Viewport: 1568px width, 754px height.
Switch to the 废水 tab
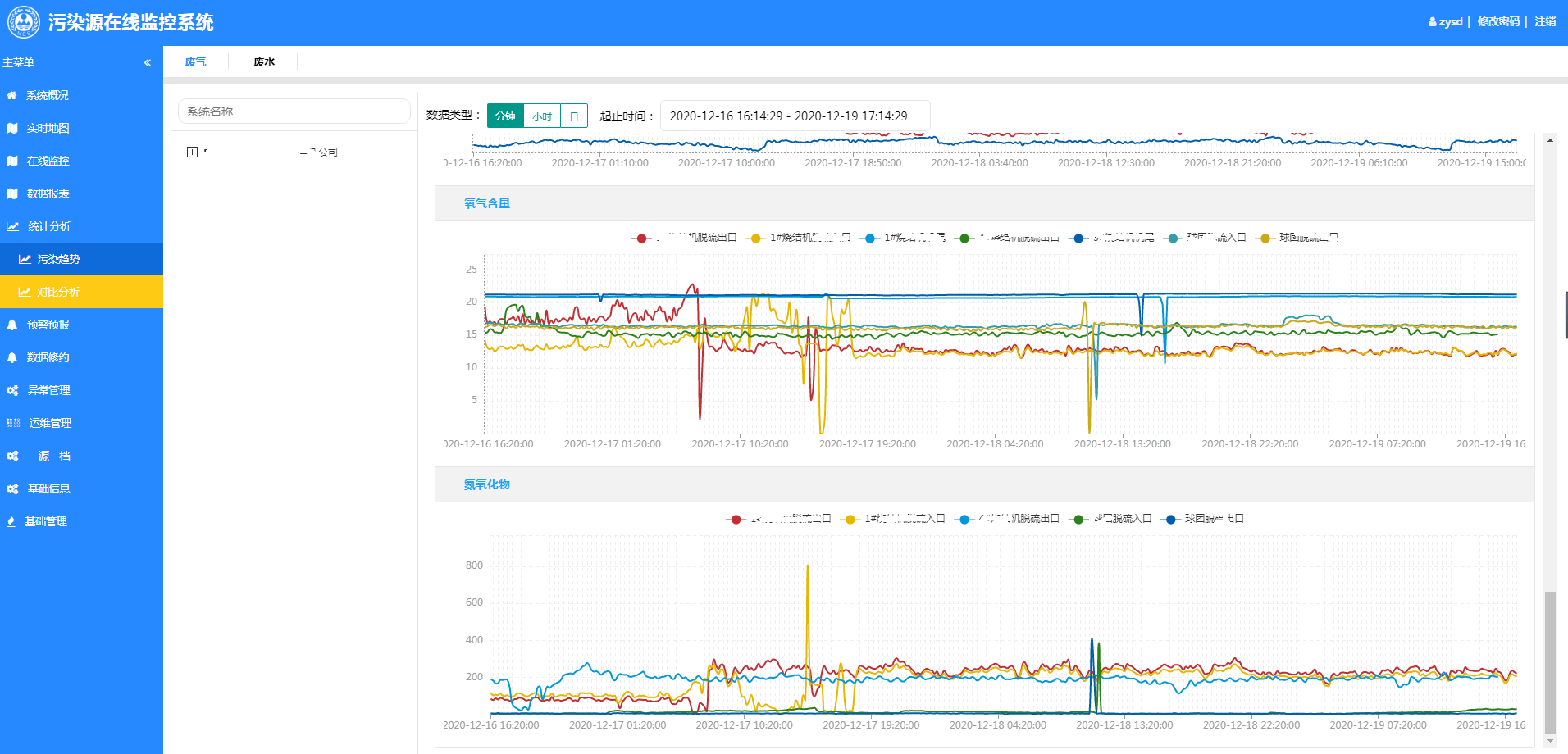[264, 61]
